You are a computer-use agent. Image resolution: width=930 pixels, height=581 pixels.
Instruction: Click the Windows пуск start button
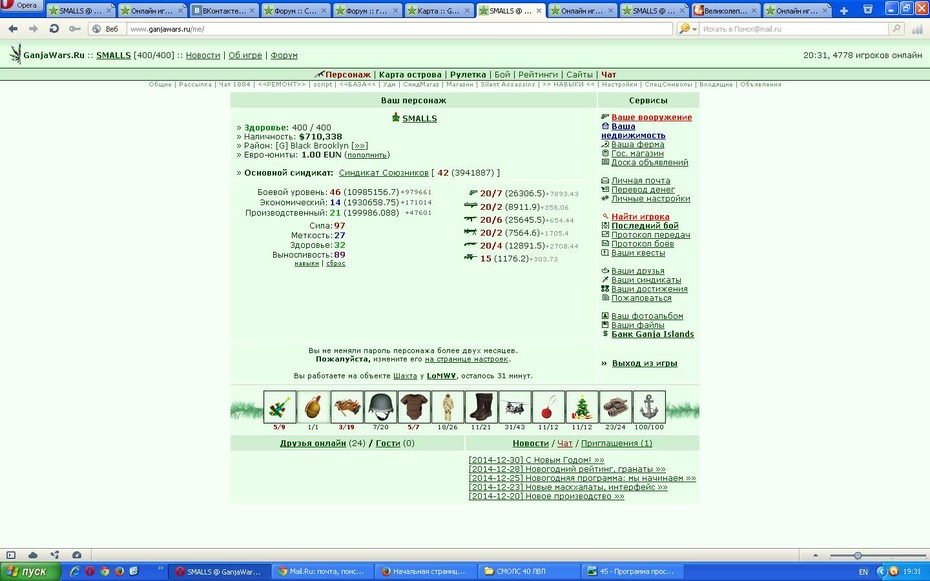tap(30, 572)
